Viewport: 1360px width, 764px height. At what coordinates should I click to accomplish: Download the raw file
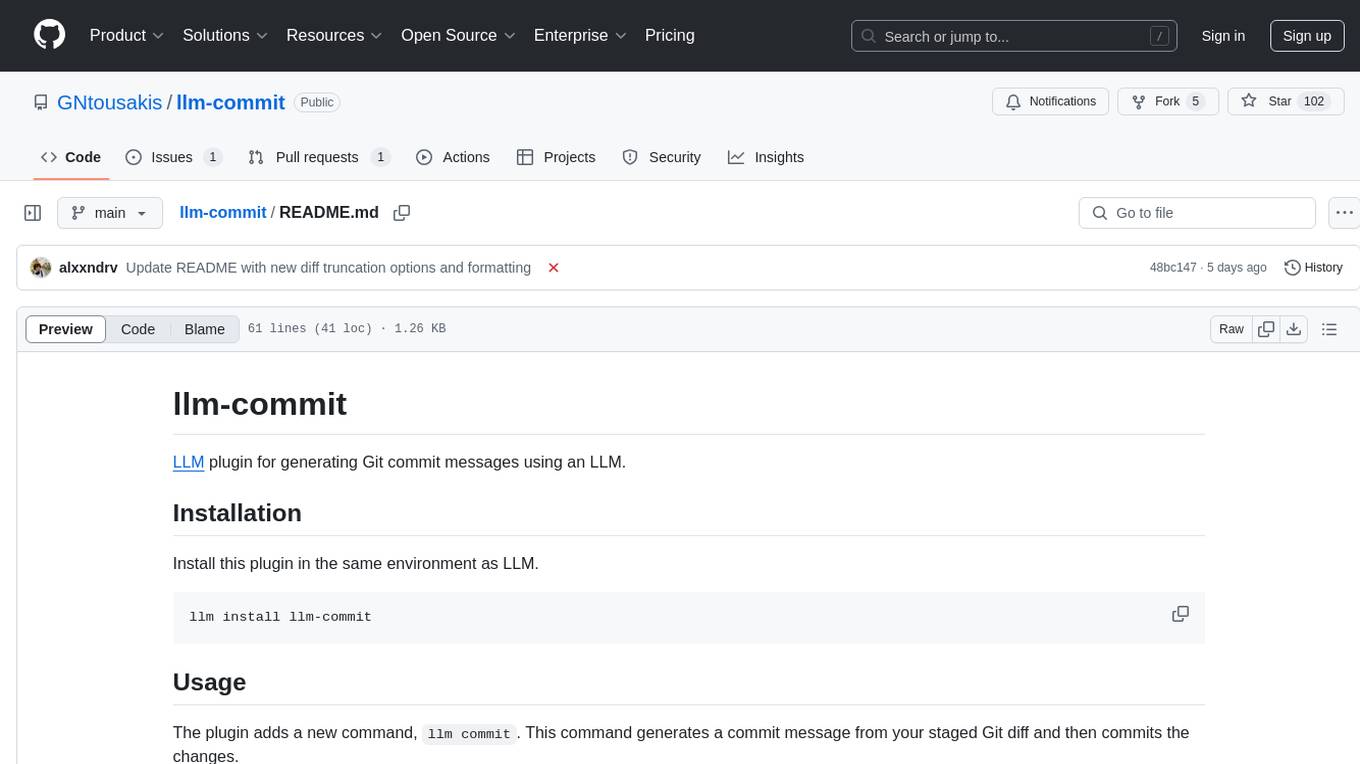[x=1294, y=329]
